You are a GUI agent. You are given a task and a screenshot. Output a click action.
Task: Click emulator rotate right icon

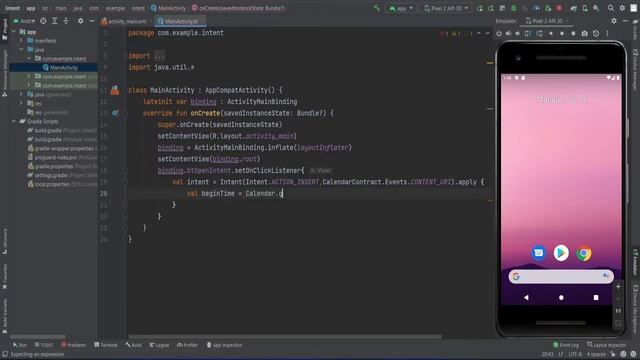(540, 33)
